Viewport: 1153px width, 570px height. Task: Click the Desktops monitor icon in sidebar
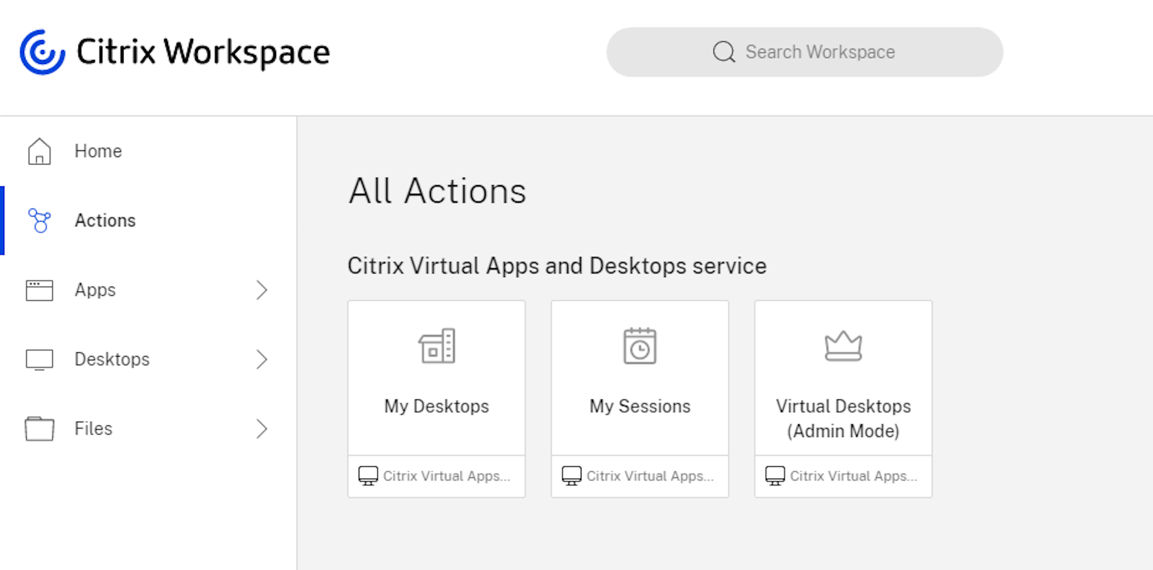click(39, 360)
